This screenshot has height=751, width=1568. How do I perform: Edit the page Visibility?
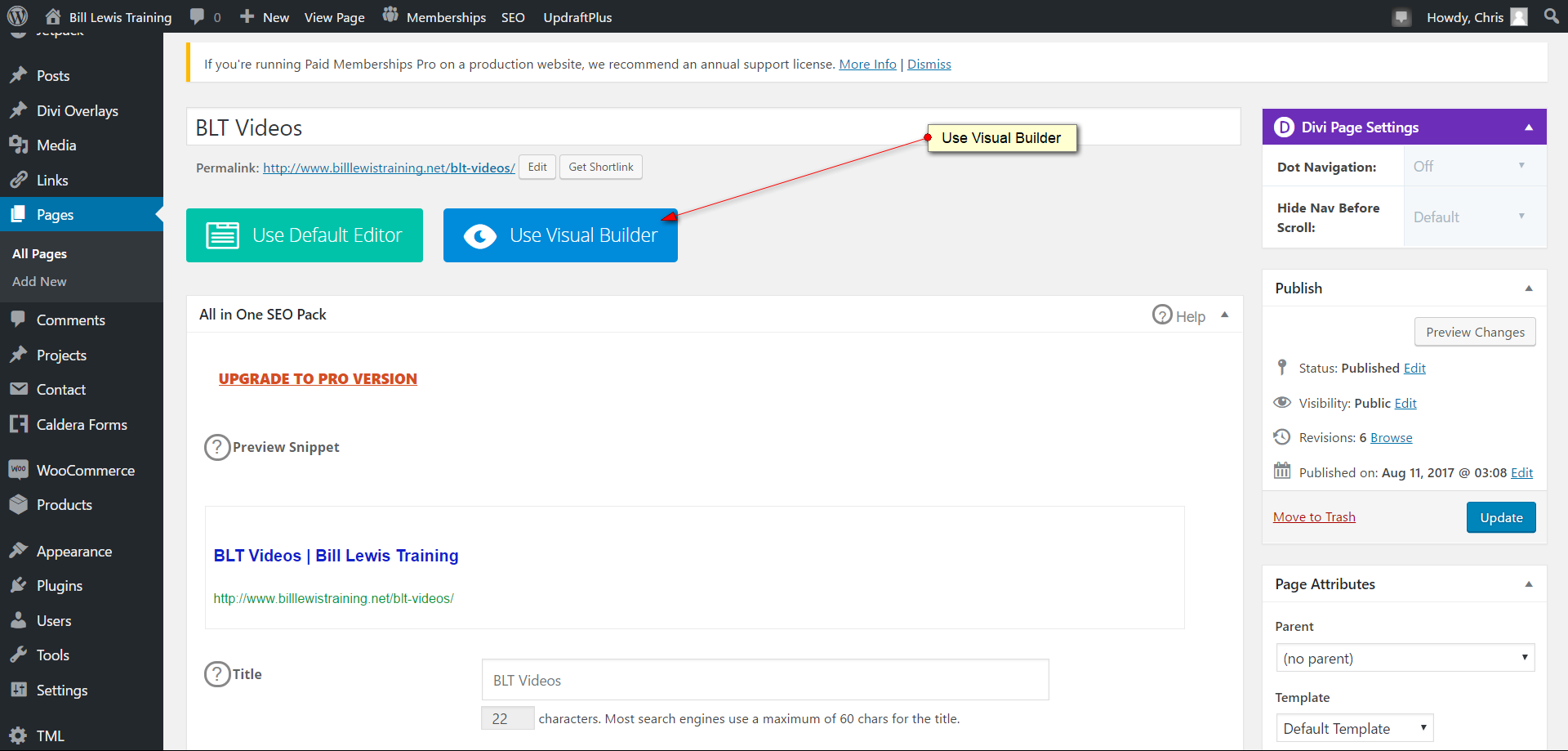1405,403
